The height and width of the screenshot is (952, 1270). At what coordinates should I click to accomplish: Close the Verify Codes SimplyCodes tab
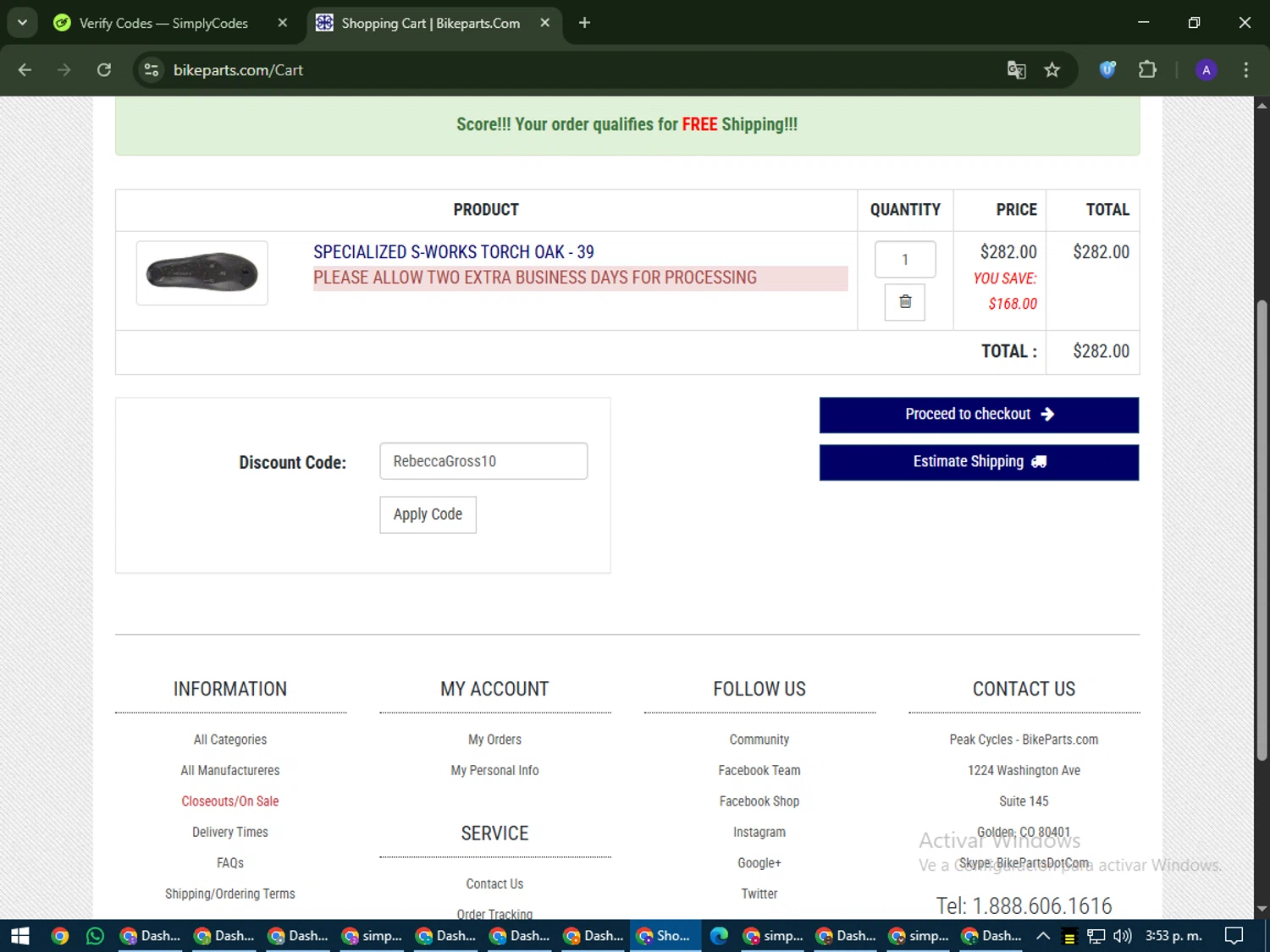coord(283,23)
